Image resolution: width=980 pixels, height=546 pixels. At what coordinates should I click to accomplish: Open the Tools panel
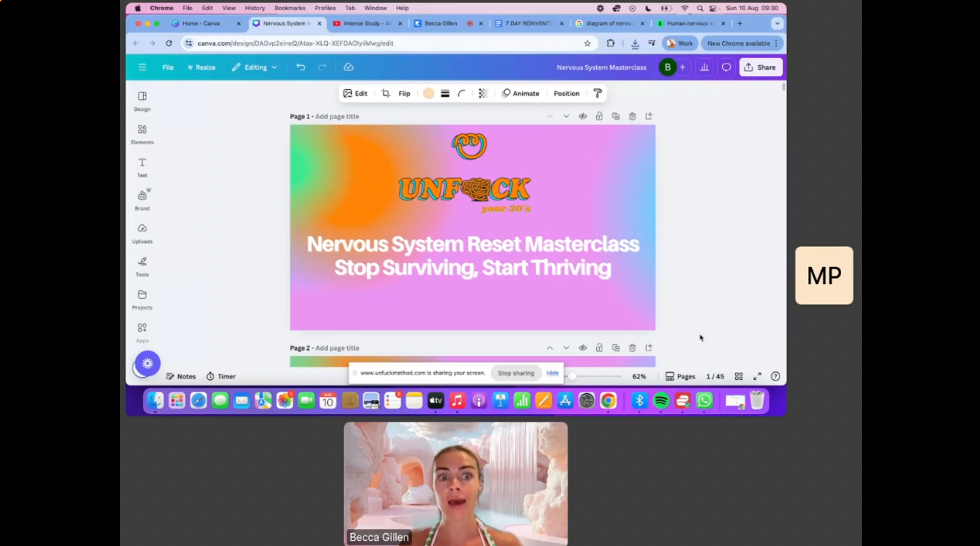142,266
